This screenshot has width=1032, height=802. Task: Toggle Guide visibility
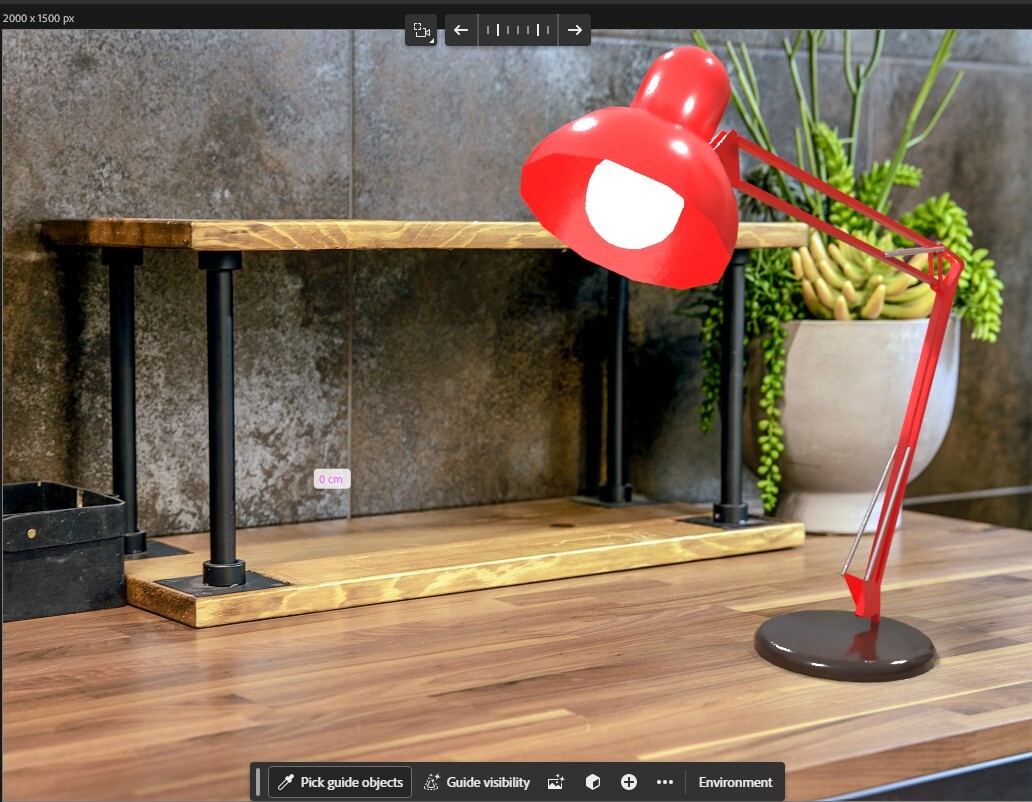pos(477,782)
